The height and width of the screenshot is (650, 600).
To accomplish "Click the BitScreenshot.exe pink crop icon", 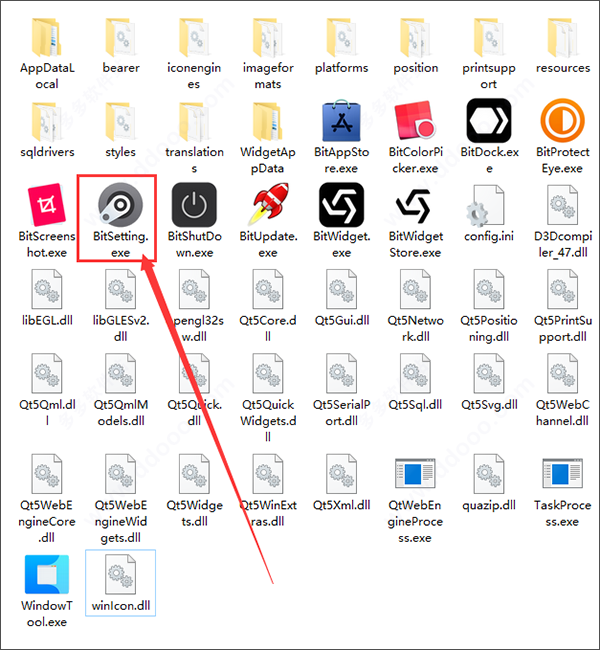I will [47, 205].
